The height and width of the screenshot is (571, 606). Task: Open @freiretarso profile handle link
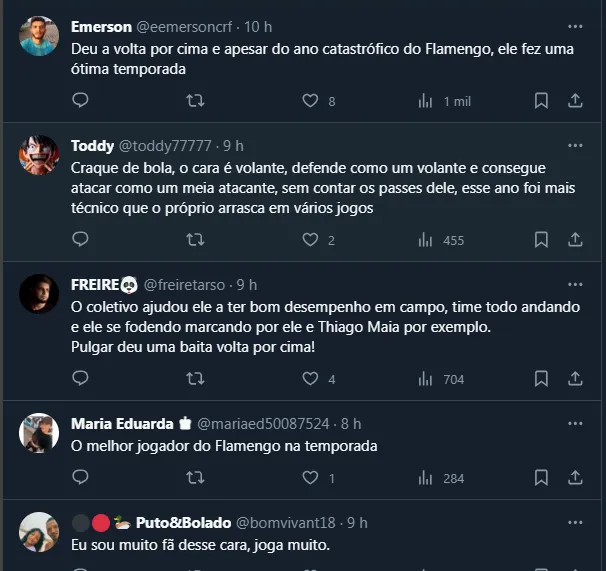(188, 285)
